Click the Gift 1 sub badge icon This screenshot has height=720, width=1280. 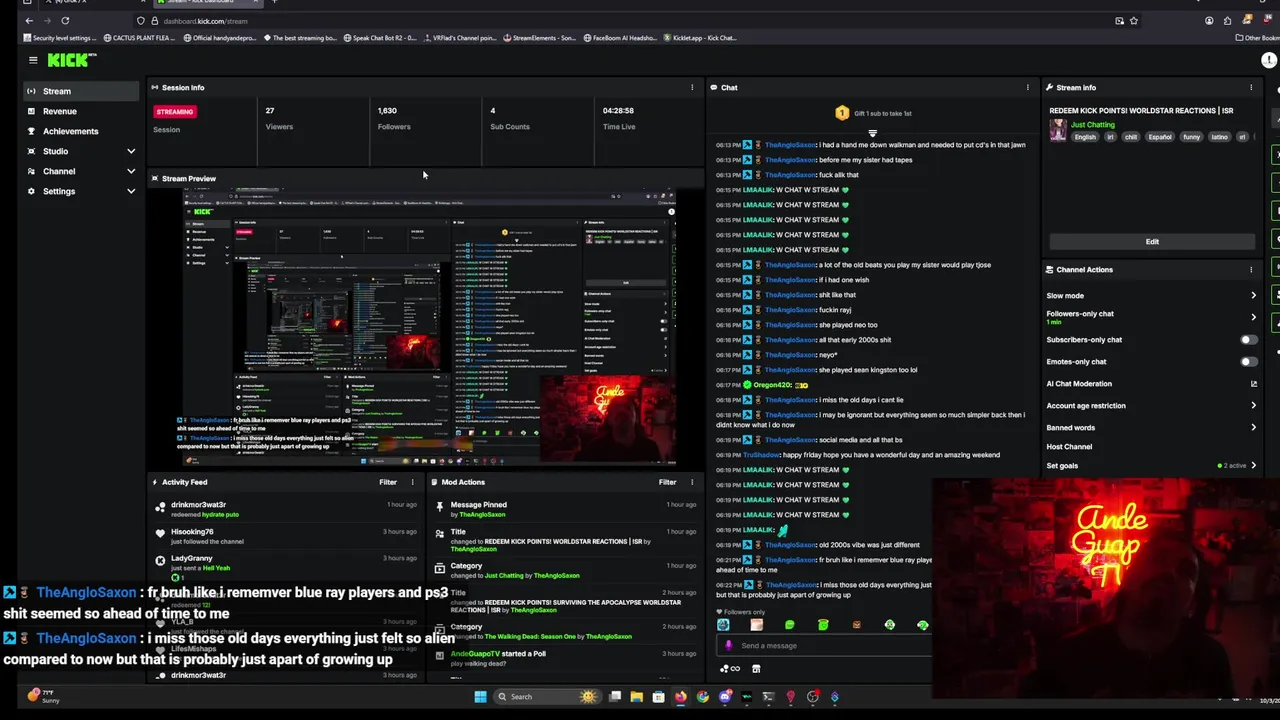[842, 113]
